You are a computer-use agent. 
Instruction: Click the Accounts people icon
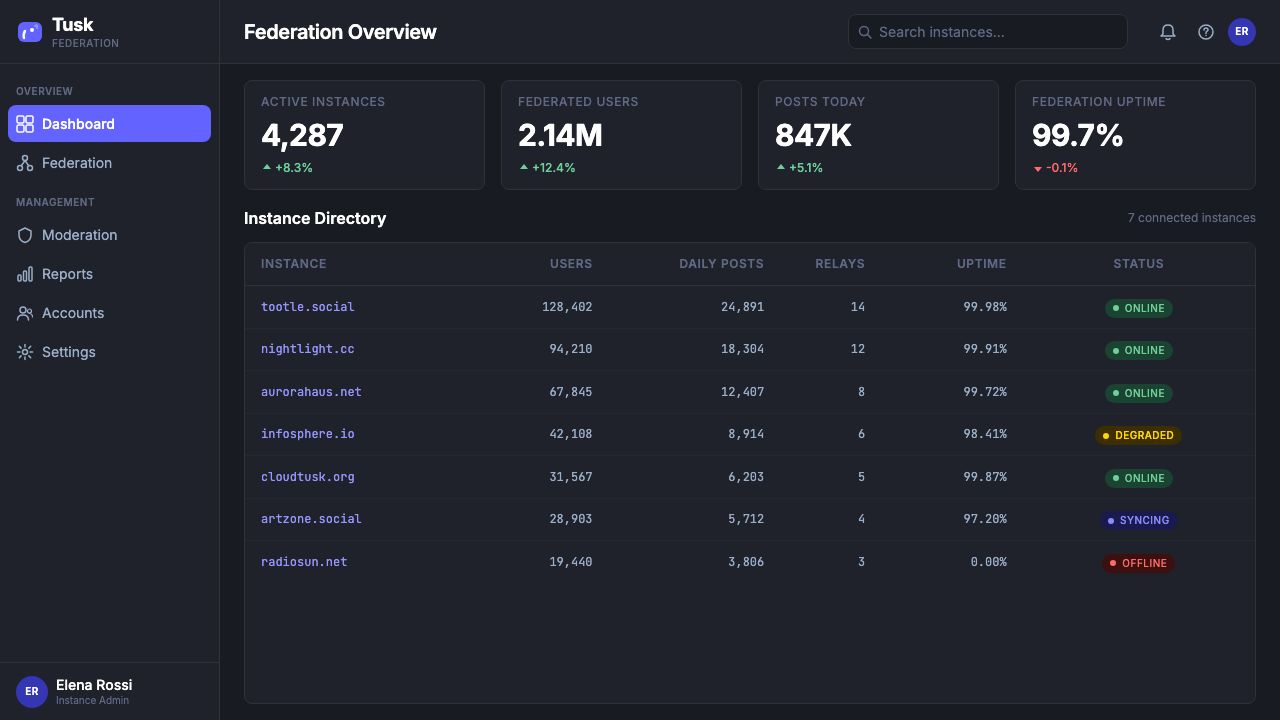point(25,313)
